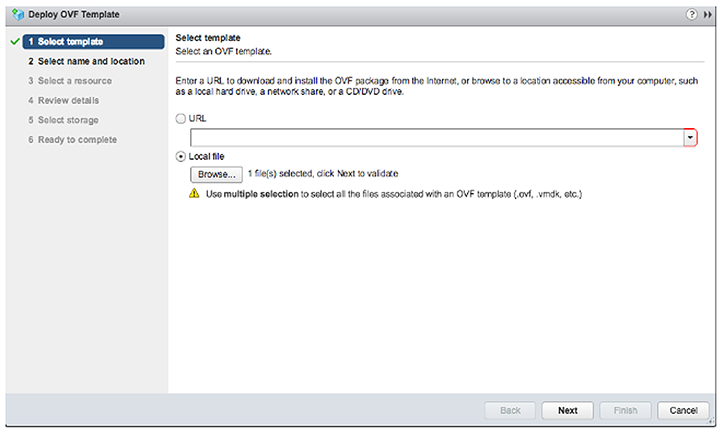Click Next to validate the template
Image resolution: width=720 pixels, height=432 pixels.
[x=568, y=410]
